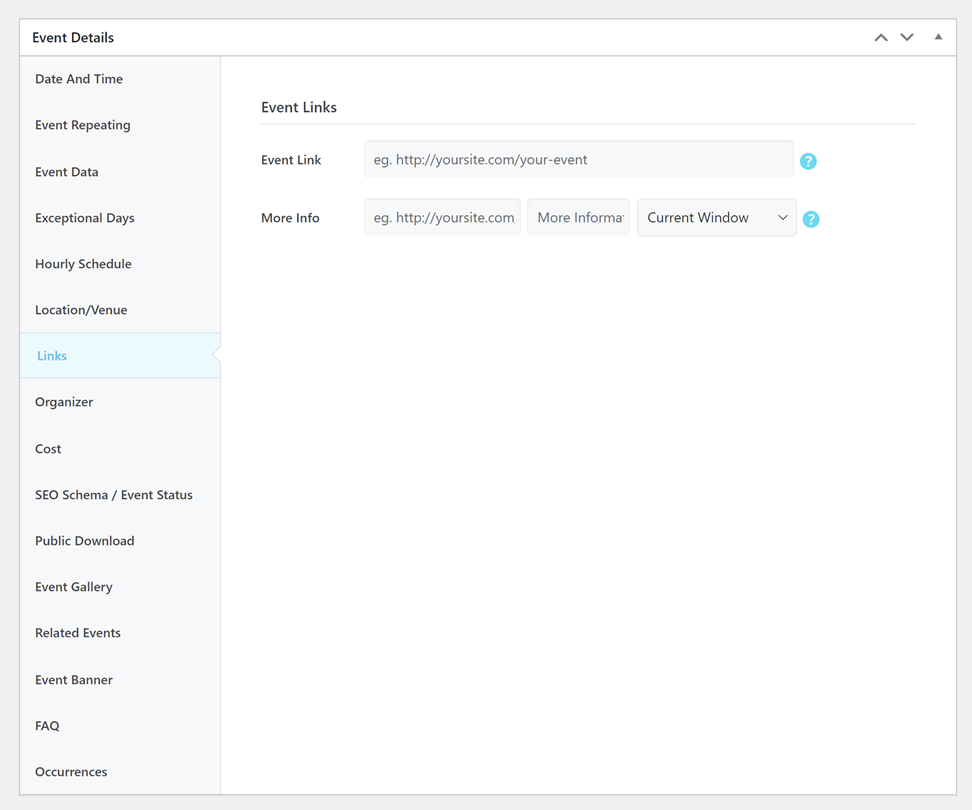This screenshot has height=810, width=972.
Task: Collapse the Event Details panel
Action: (x=938, y=38)
